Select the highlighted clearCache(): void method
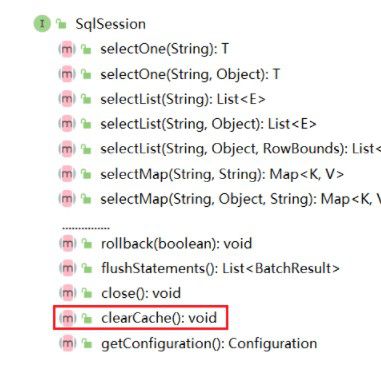381x365 pixels. point(159,318)
